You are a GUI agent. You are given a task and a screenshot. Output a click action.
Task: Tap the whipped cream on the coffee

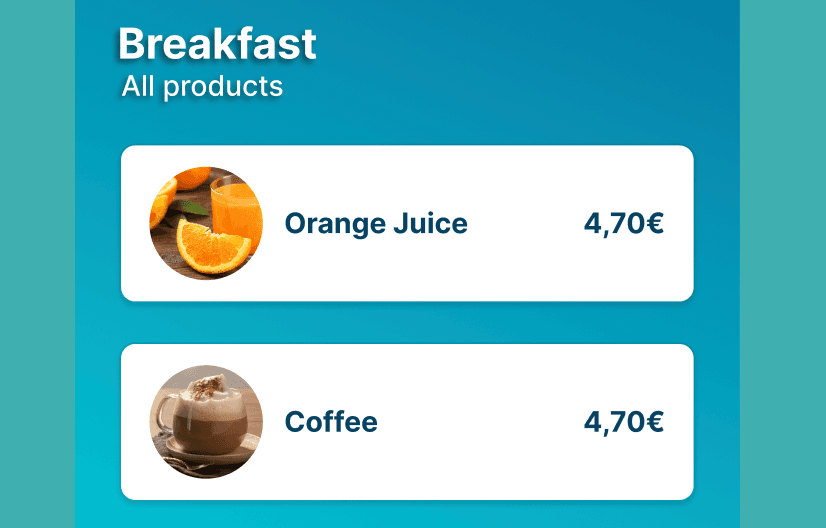208,385
